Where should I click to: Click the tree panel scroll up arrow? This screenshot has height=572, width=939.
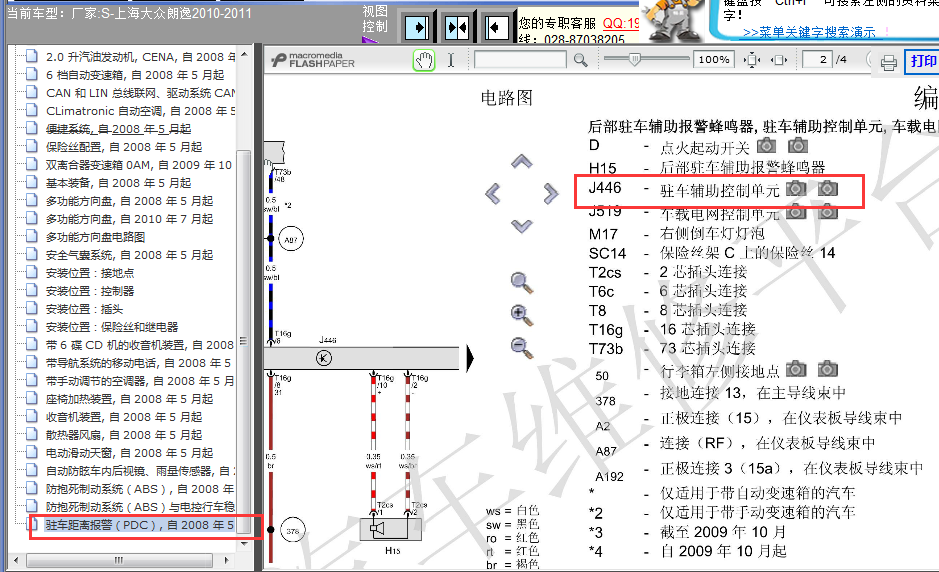(x=244, y=54)
